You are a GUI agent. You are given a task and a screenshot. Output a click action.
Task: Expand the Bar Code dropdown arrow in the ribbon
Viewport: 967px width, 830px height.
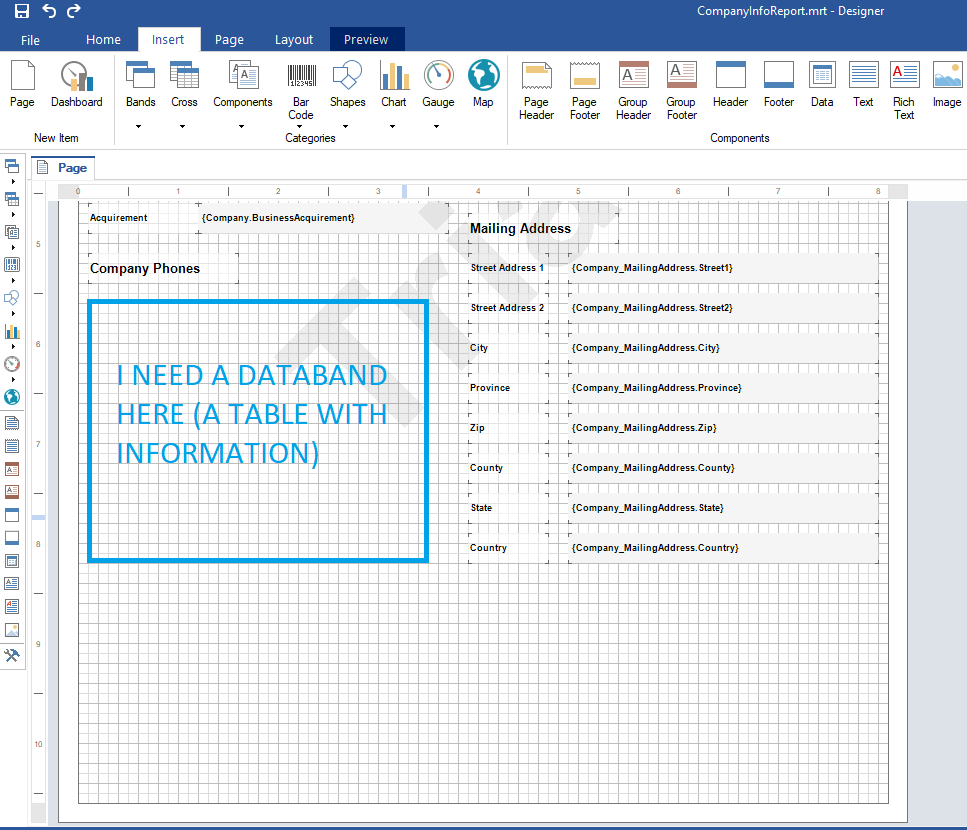[300, 126]
